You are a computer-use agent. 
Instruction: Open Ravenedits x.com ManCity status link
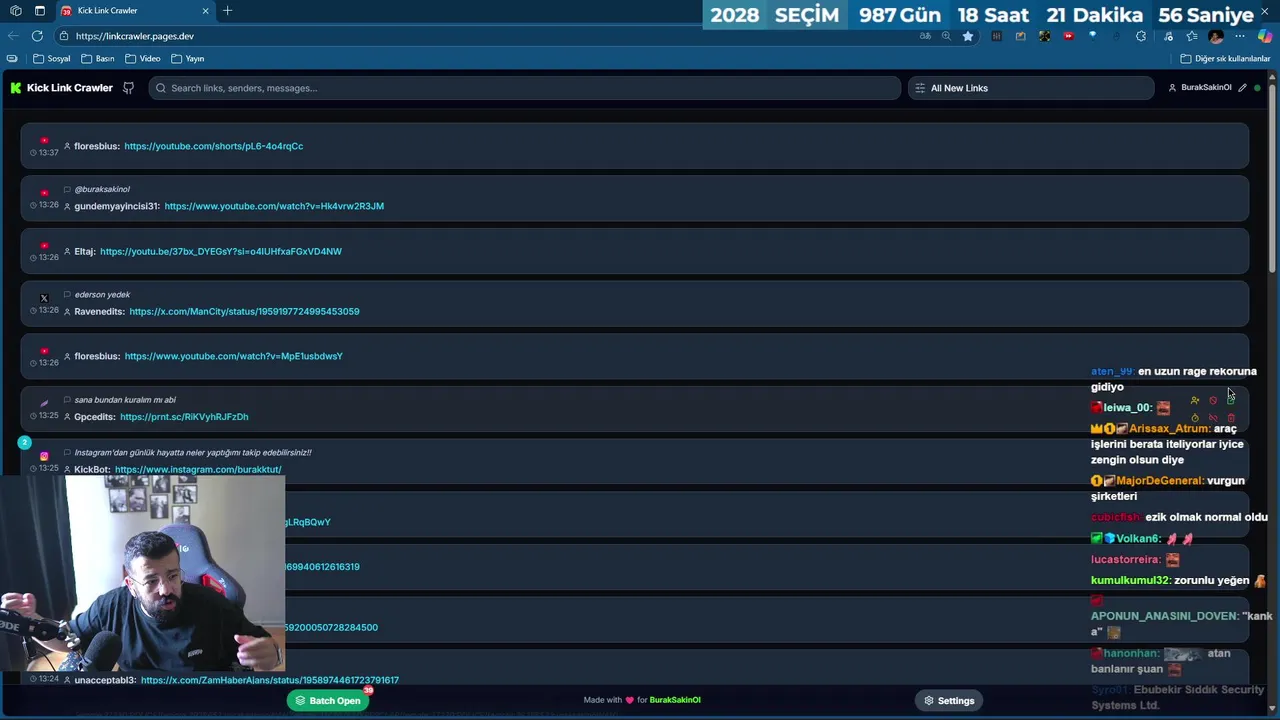[244, 311]
